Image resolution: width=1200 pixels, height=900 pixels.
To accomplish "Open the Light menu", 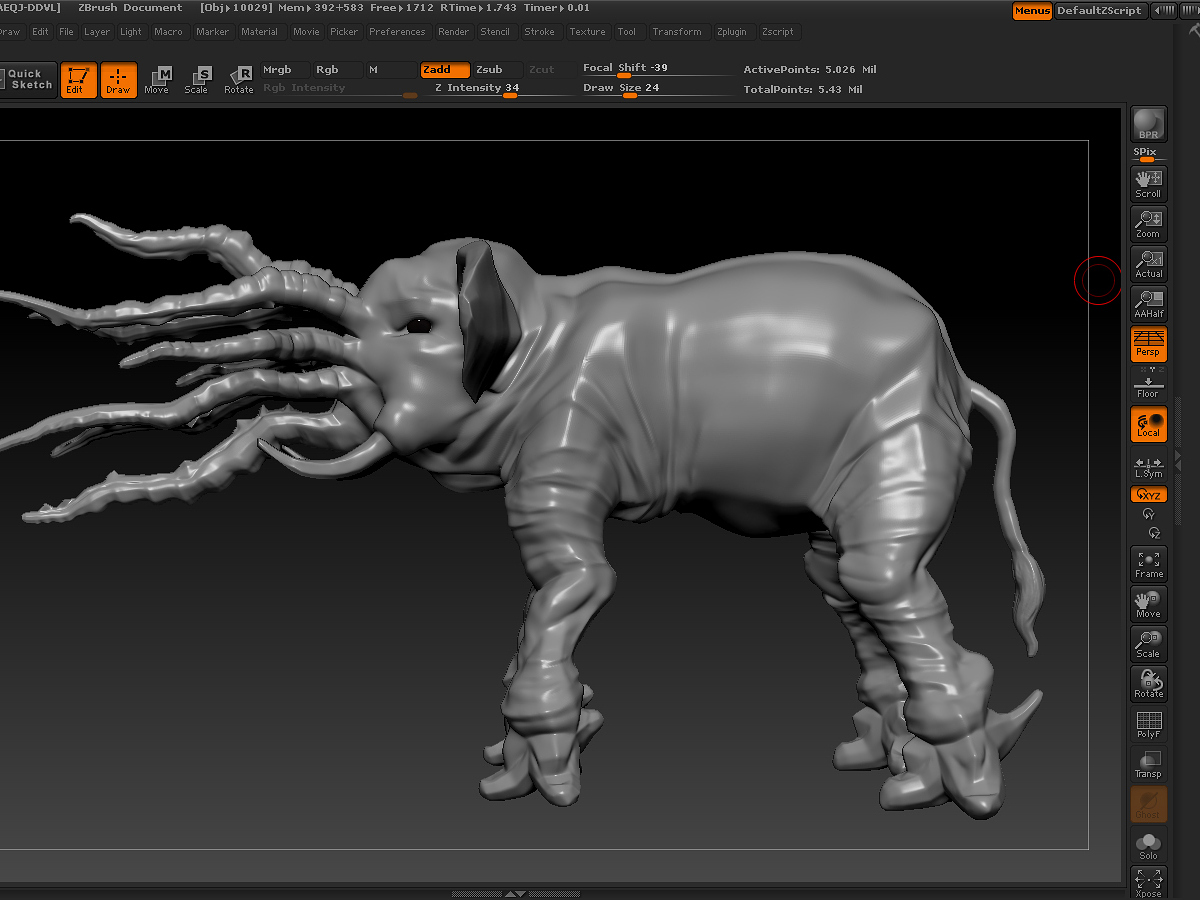I will [131, 32].
